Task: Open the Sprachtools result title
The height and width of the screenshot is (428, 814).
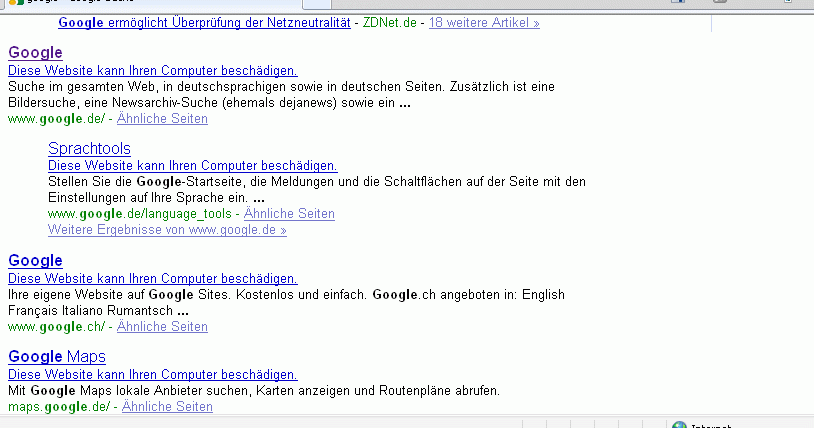Action: [x=89, y=148]
